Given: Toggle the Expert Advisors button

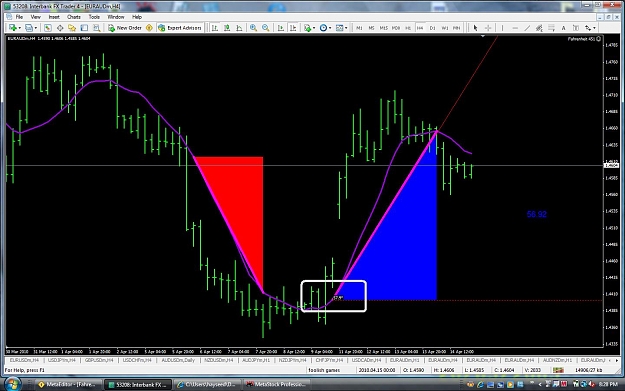Looking at the screenshot, I should [x=180, y=28].
